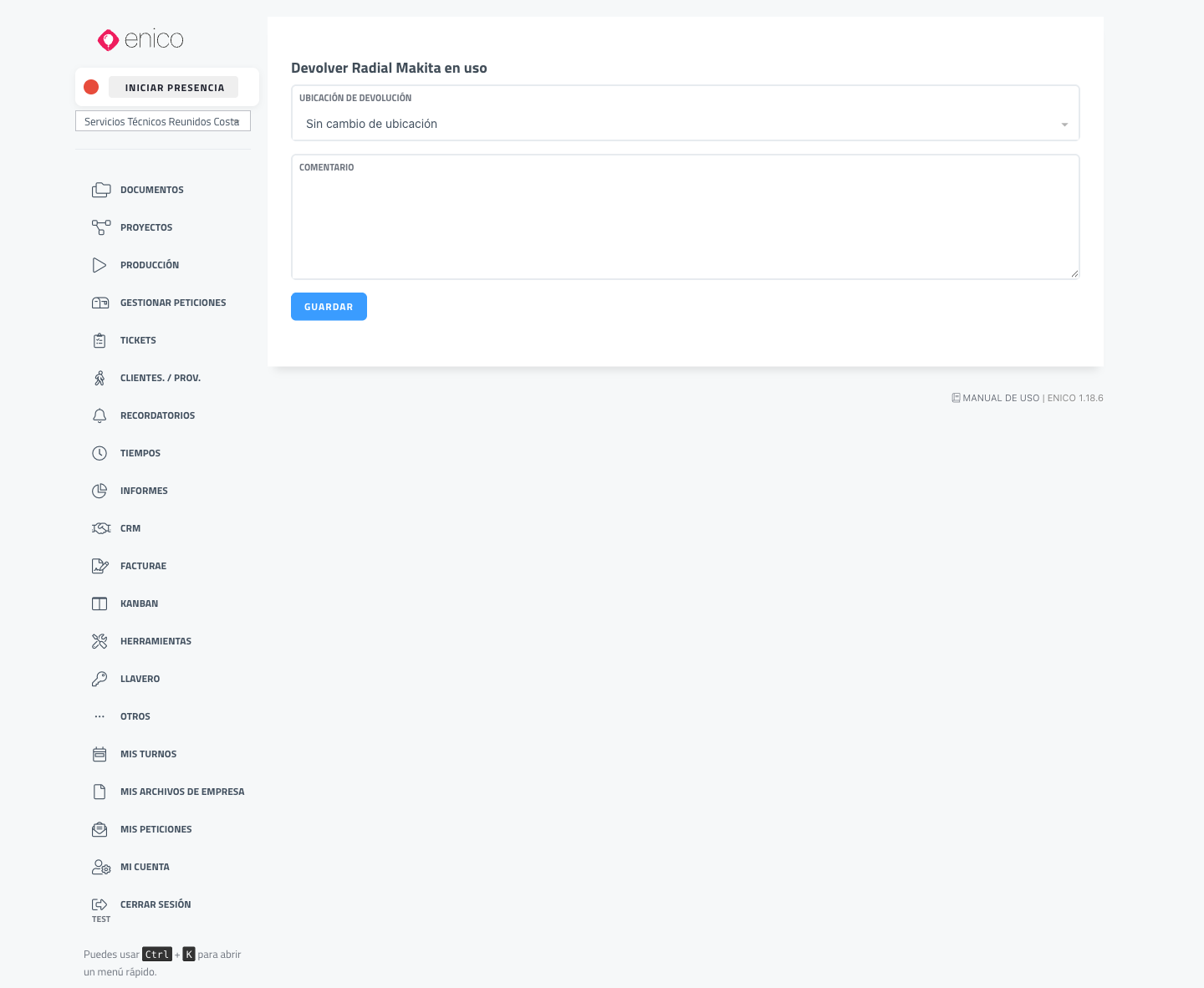Image resolution: width=1204 pixels, height=988 pixels.
Task: Click the K key hint
Action: click(189, 954)
